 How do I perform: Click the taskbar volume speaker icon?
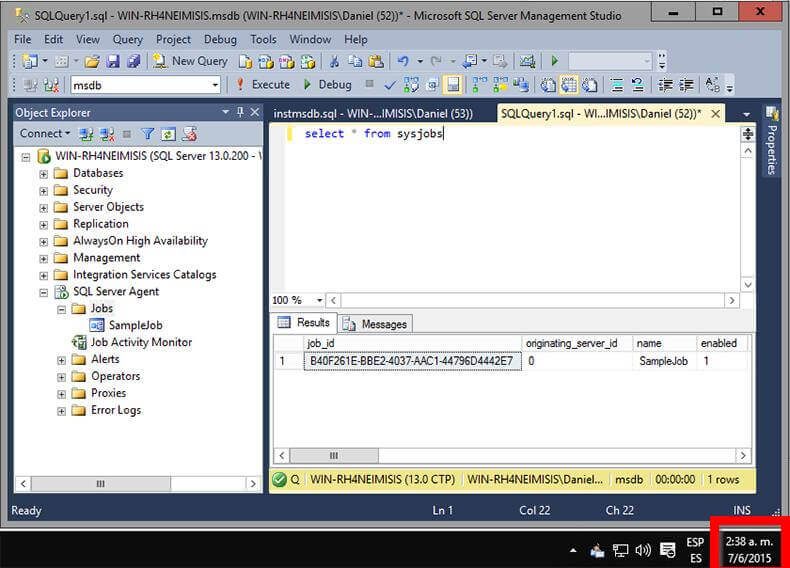(643, 550)
